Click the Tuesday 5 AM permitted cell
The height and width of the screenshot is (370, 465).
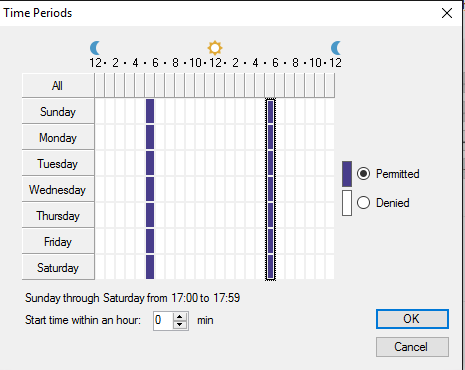150,163
